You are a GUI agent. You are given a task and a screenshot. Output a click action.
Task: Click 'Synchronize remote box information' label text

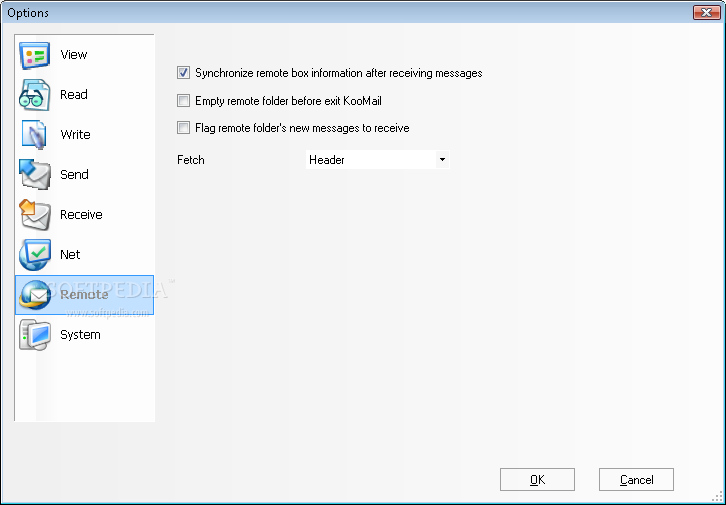pos(338,73)
